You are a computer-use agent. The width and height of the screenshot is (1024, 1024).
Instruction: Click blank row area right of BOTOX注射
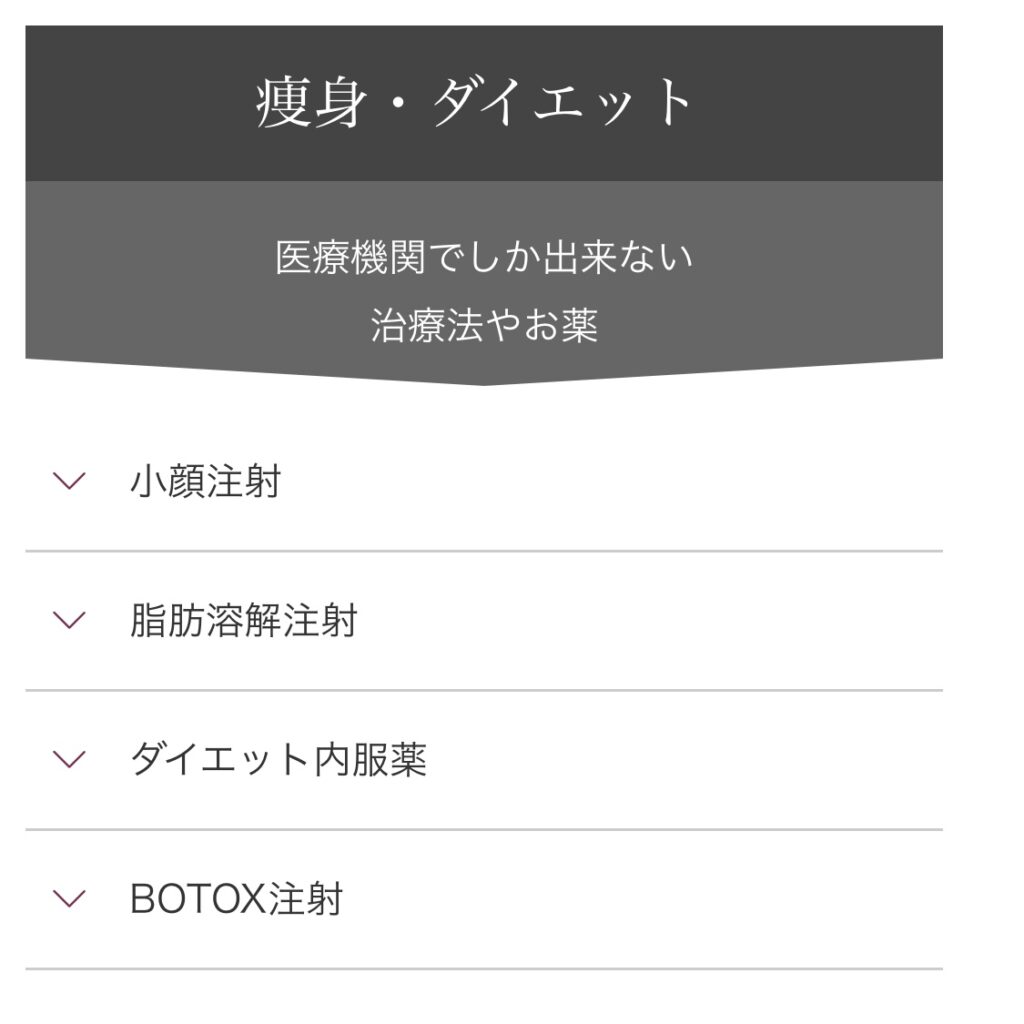643,899
